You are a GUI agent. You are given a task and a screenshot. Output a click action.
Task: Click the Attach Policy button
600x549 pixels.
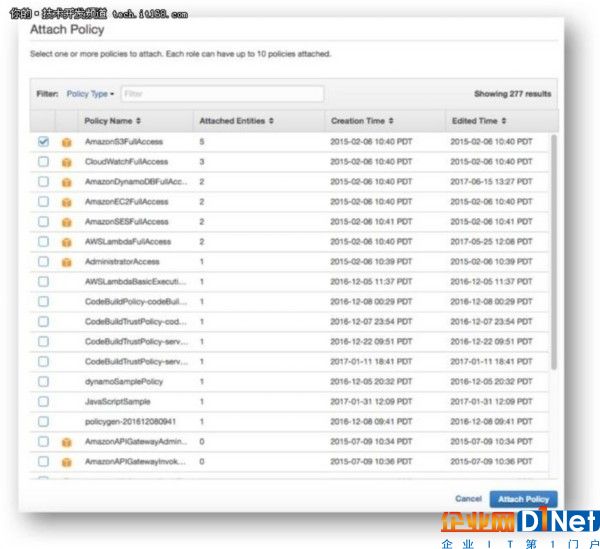(x=523, y=499)
